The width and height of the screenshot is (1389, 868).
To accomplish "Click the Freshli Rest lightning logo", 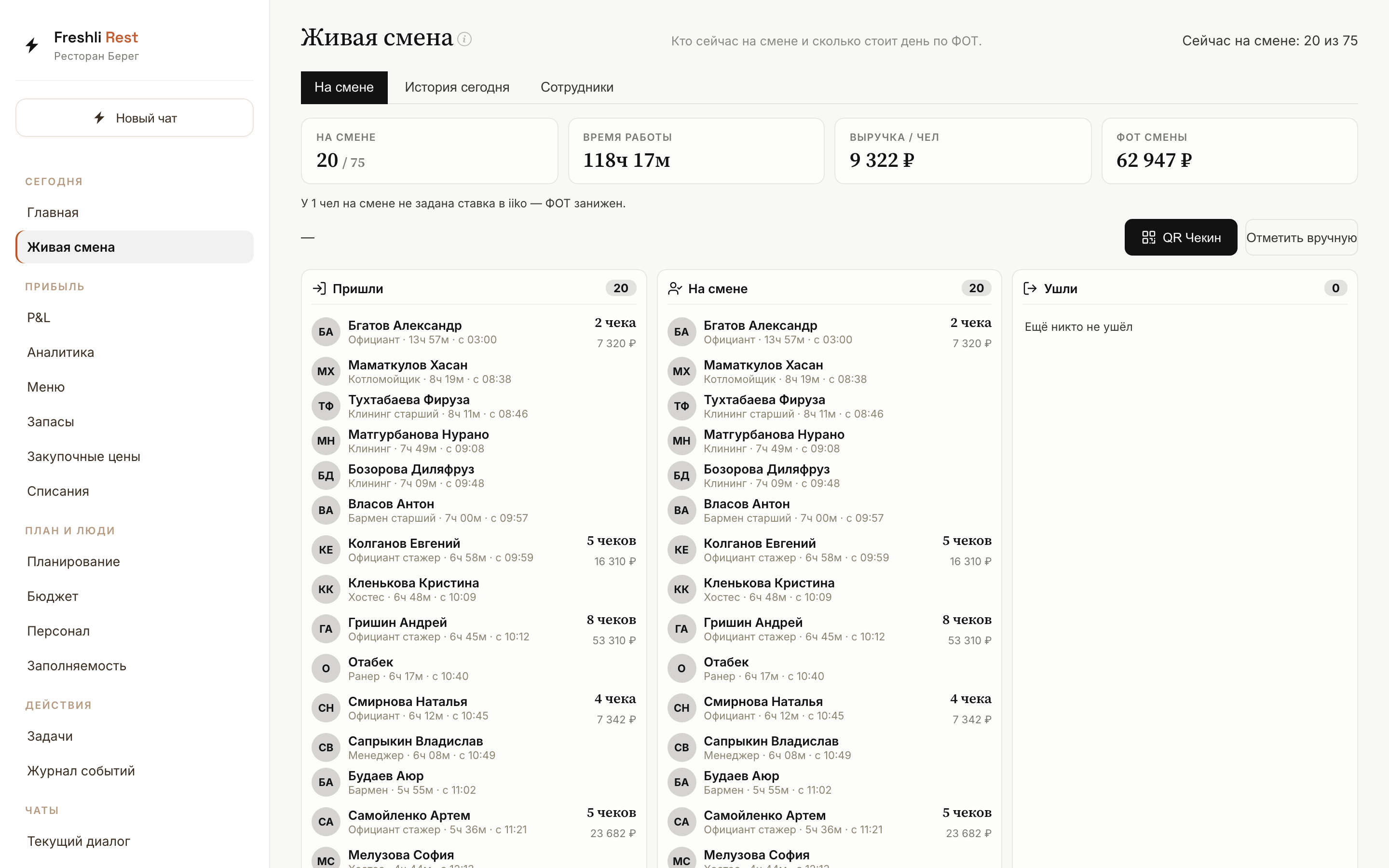I will pos(32,45).
